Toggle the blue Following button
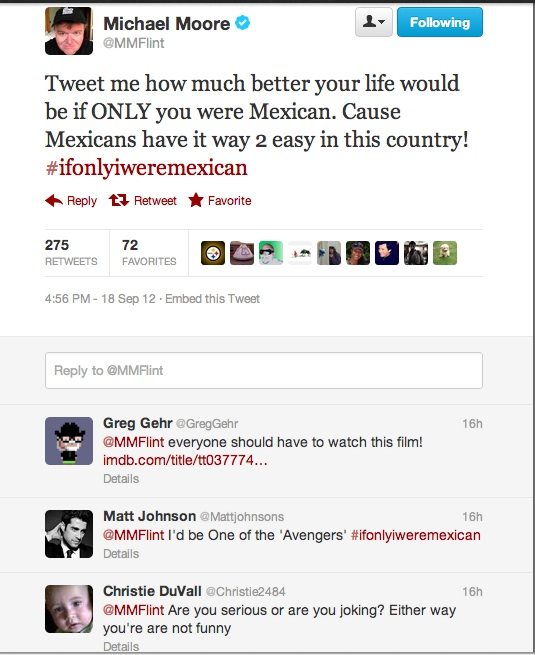The image size is (535, 655). tap(440, 22)
